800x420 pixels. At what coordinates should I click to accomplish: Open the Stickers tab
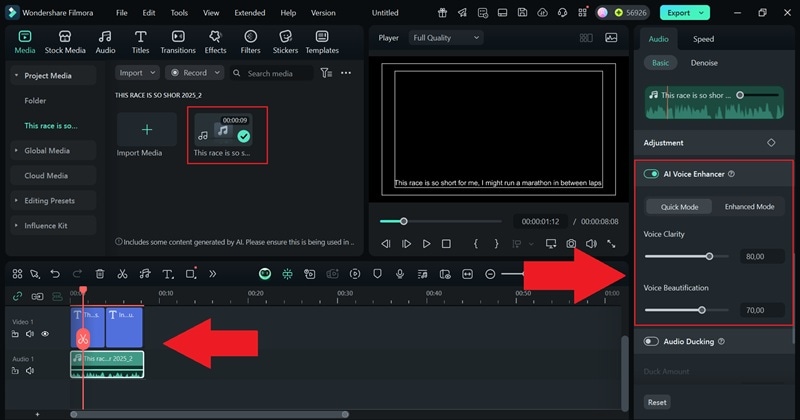(285, 42)
